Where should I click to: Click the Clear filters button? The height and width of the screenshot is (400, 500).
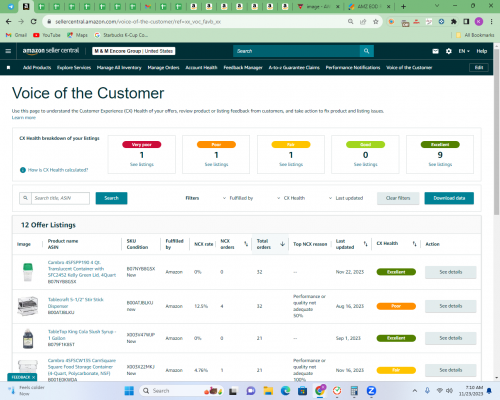click(398, 198)
